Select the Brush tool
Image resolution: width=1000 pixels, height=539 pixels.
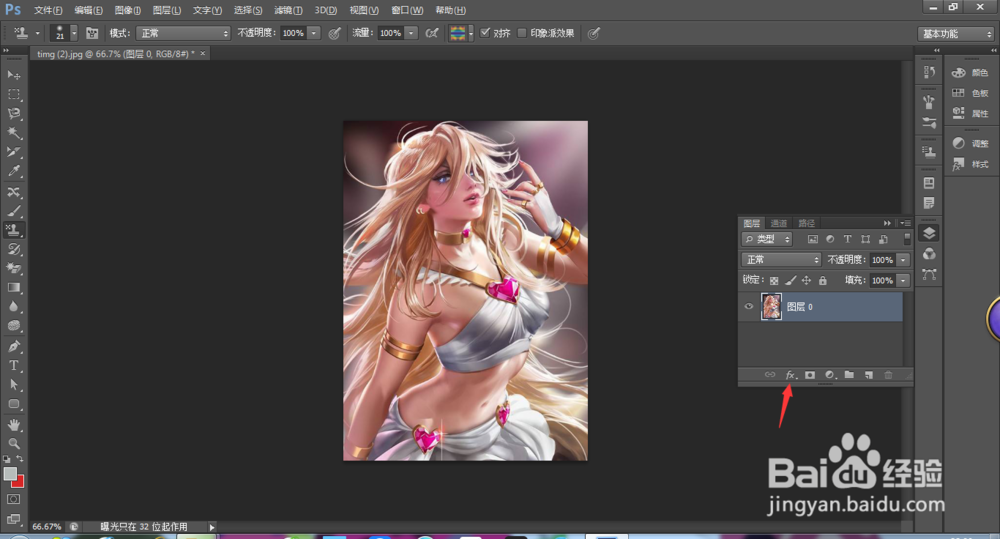tap(13, 211)
